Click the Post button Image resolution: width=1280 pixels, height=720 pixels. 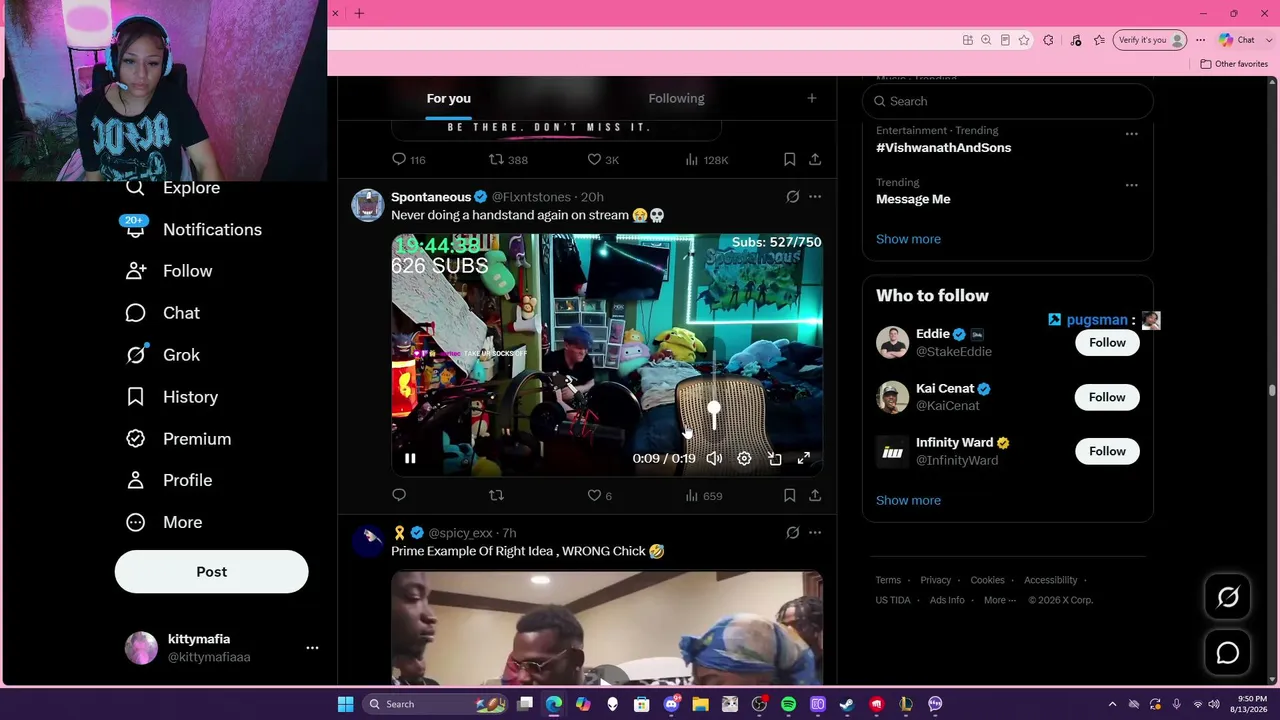211,572
